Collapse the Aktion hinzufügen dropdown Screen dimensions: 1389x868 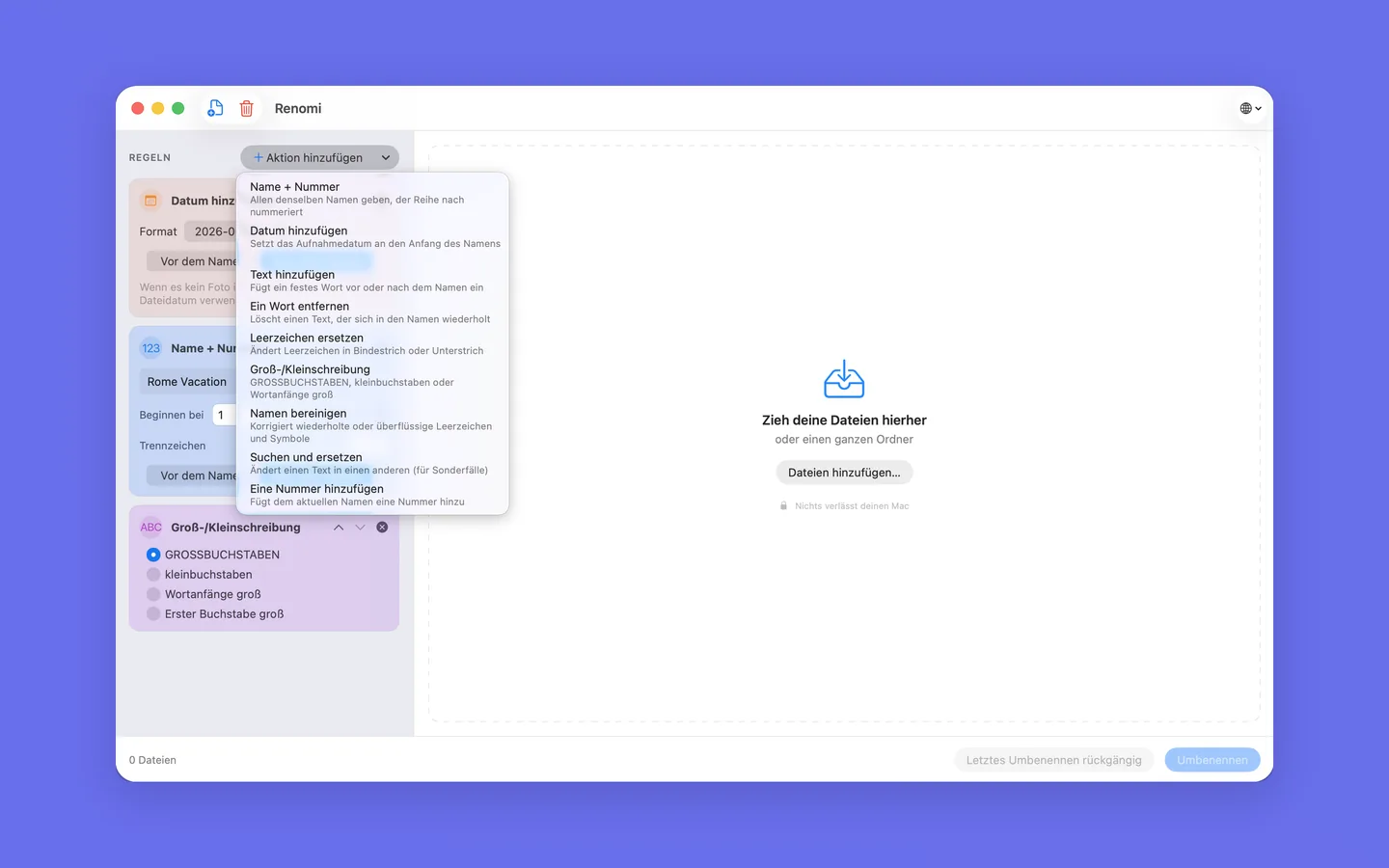(x=319, y=157)
